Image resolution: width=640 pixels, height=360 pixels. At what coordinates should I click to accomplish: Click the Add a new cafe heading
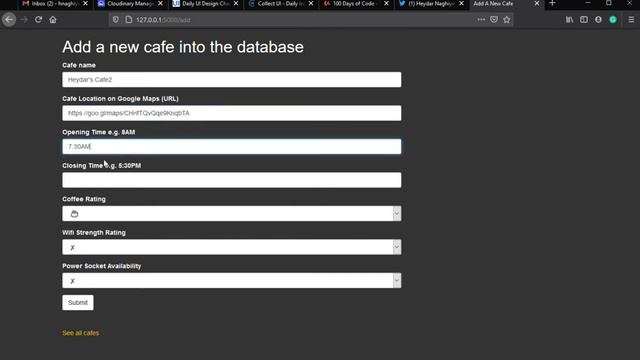(183, 47)
